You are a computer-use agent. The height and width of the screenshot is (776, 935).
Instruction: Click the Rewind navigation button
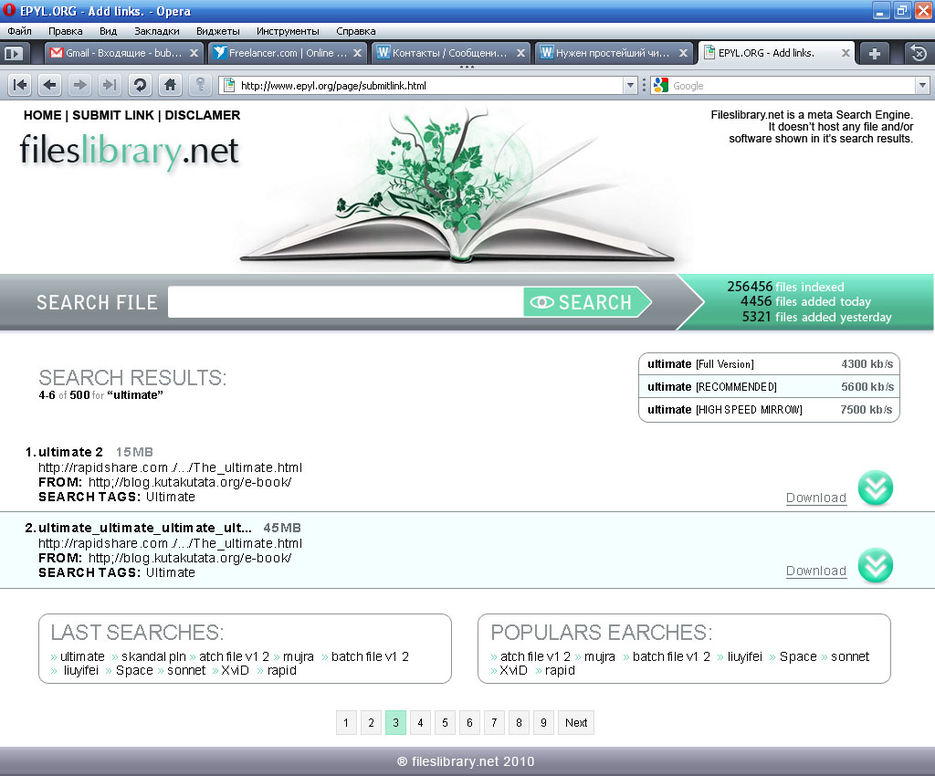pos(20,85)
